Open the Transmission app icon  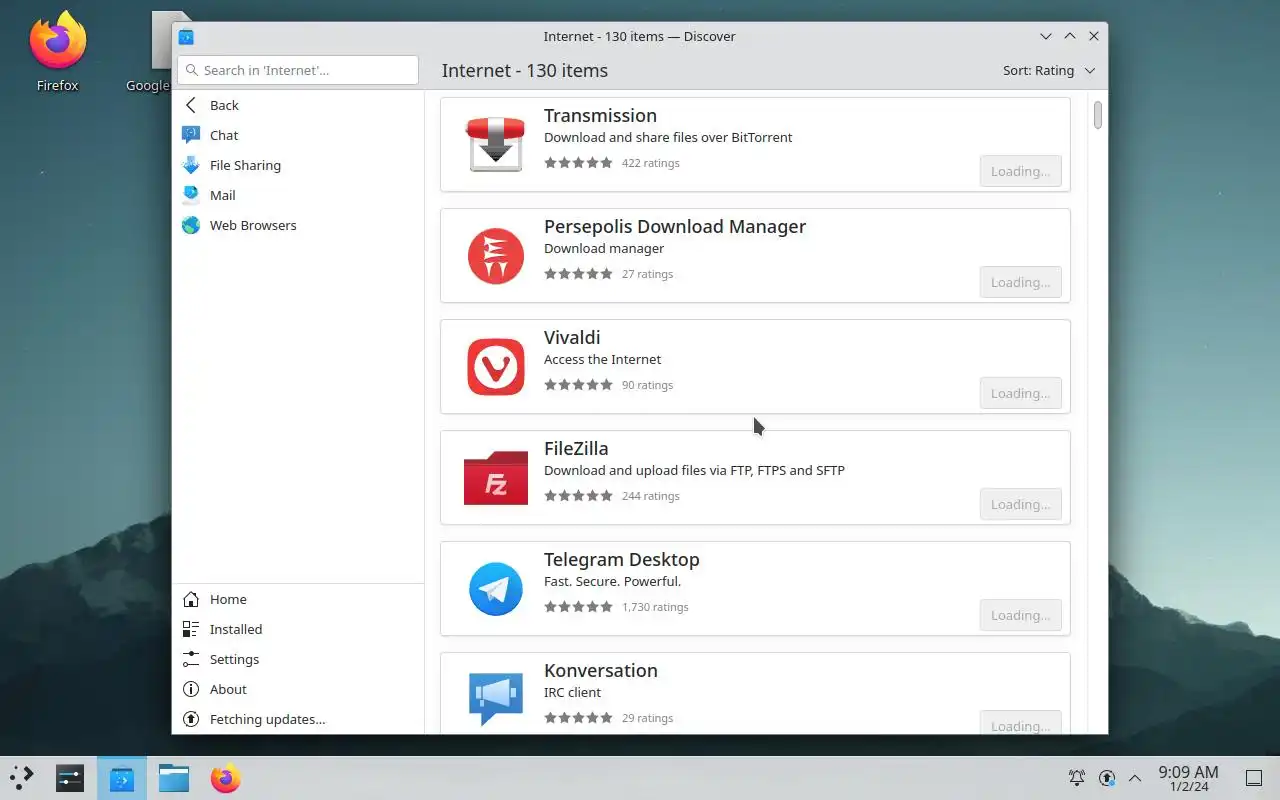pyautogui.click(x=496, y=144)
